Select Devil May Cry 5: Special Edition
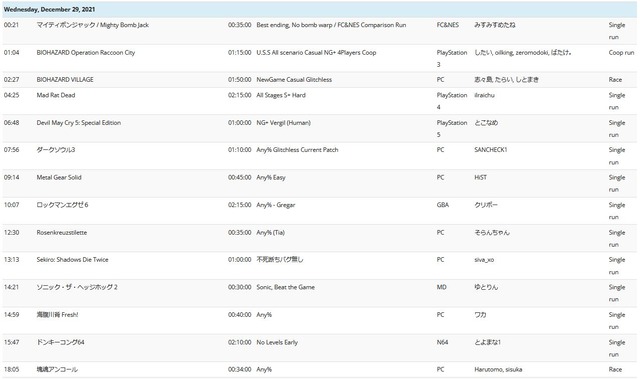This screenshot has height=379, width=640. (x=79, y=123)
